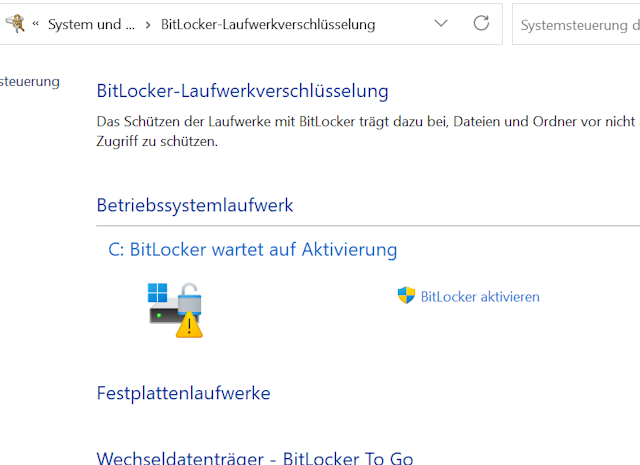Click the yellow warning triangle on drive icon

tap(189, 324)
